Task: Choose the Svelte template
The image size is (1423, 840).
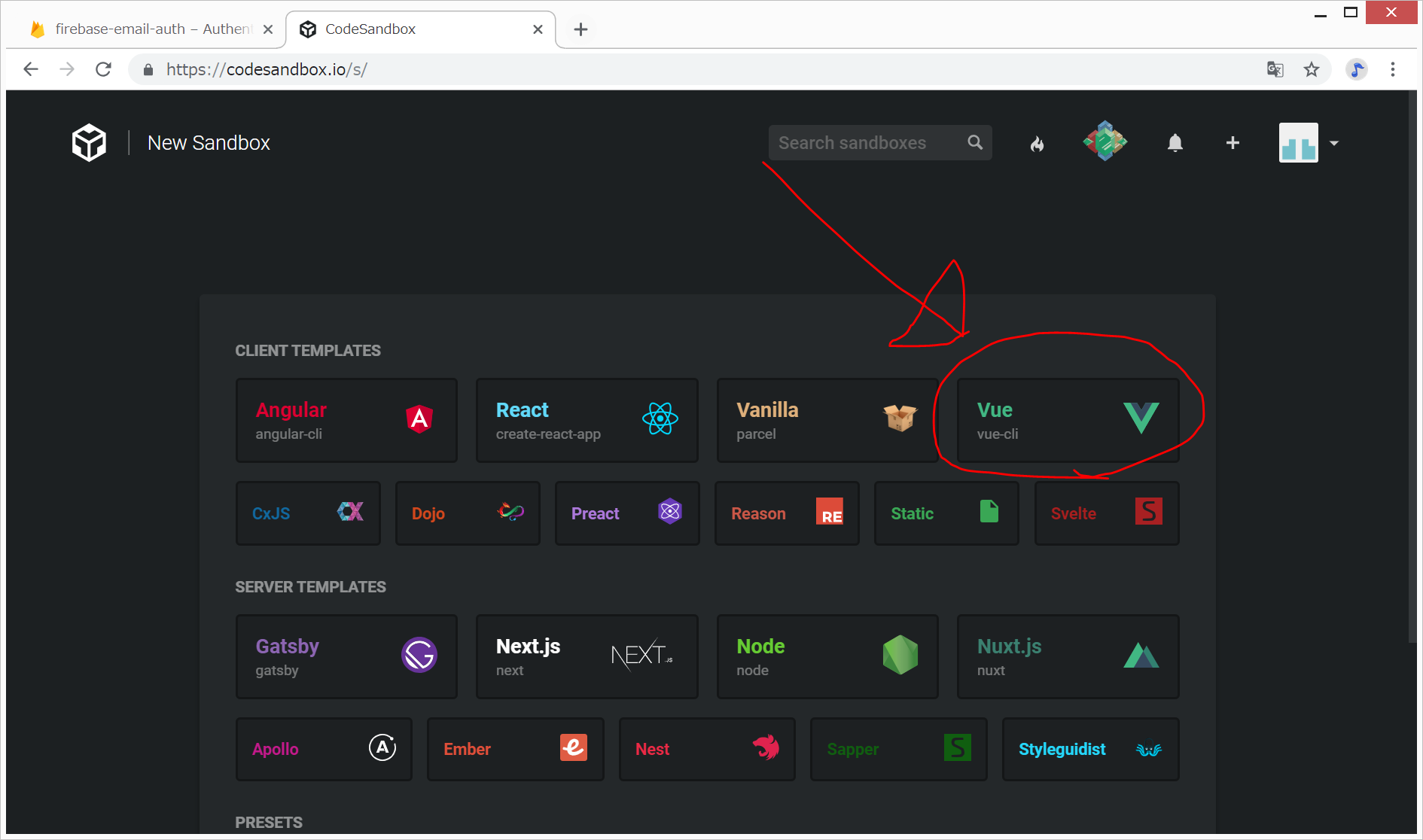Action: tap(1106, 513)
